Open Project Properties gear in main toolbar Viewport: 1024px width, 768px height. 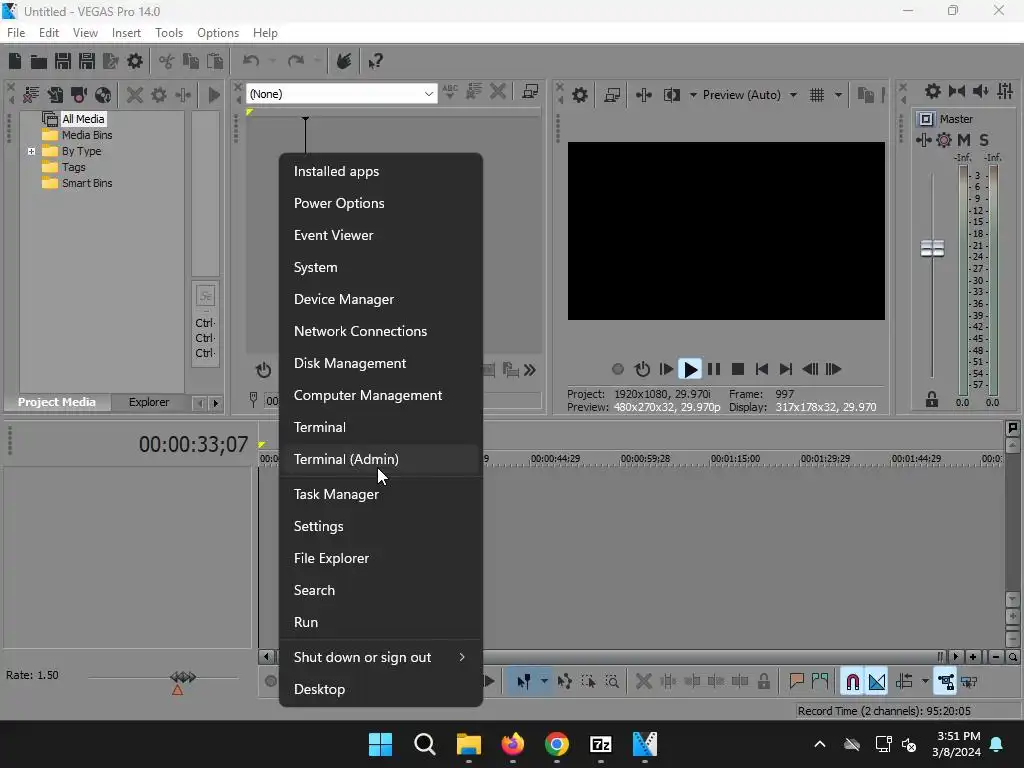[x=135, y=61]
